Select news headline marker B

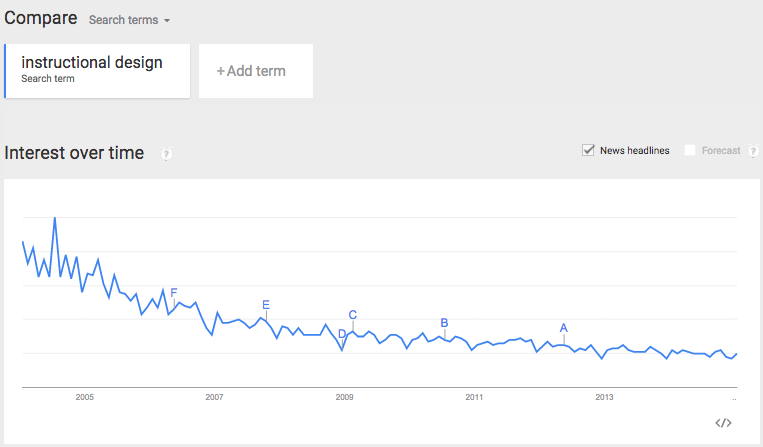click(445, 322)
